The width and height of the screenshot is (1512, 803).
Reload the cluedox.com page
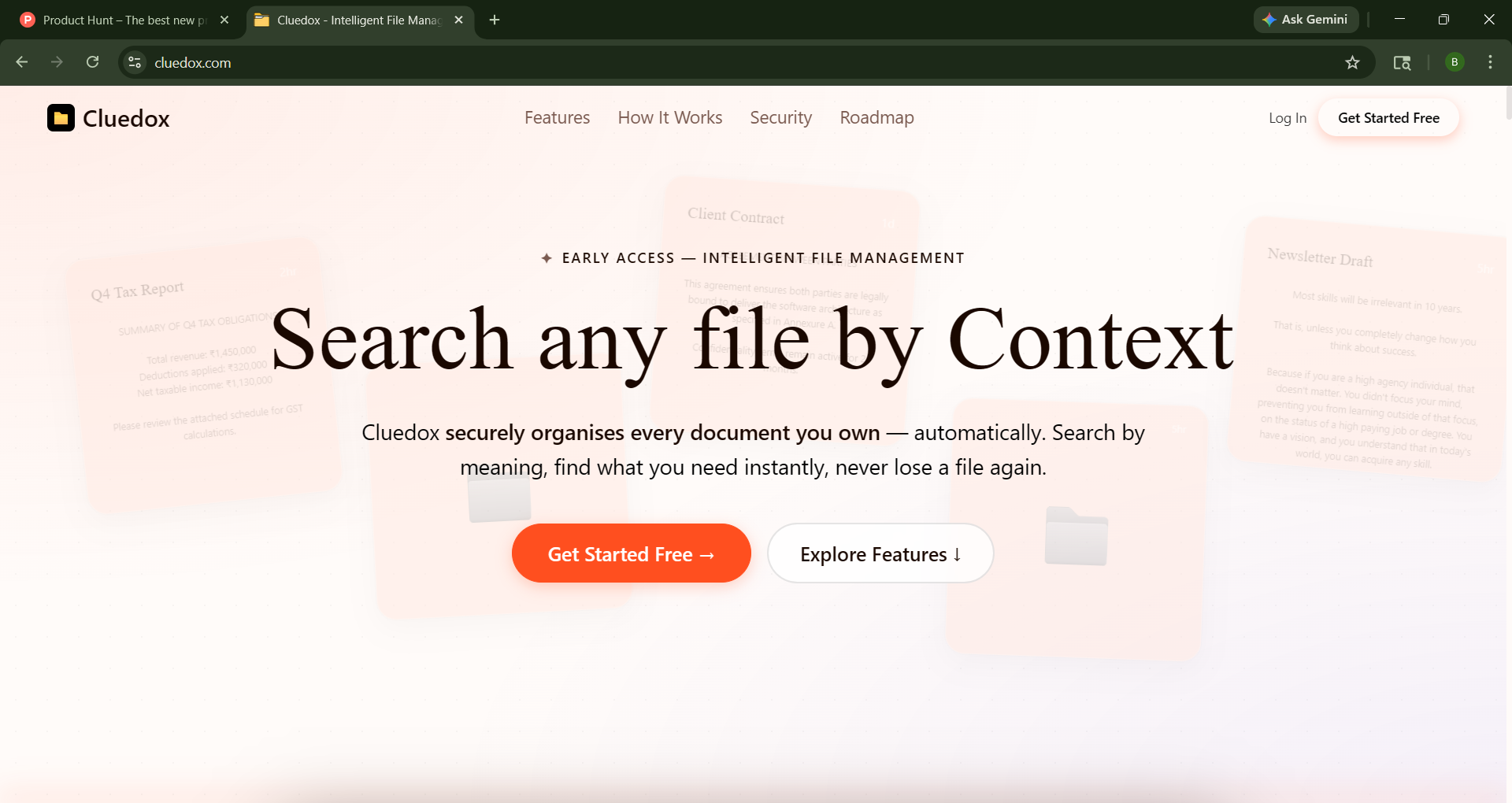click(x=92, y=62)
